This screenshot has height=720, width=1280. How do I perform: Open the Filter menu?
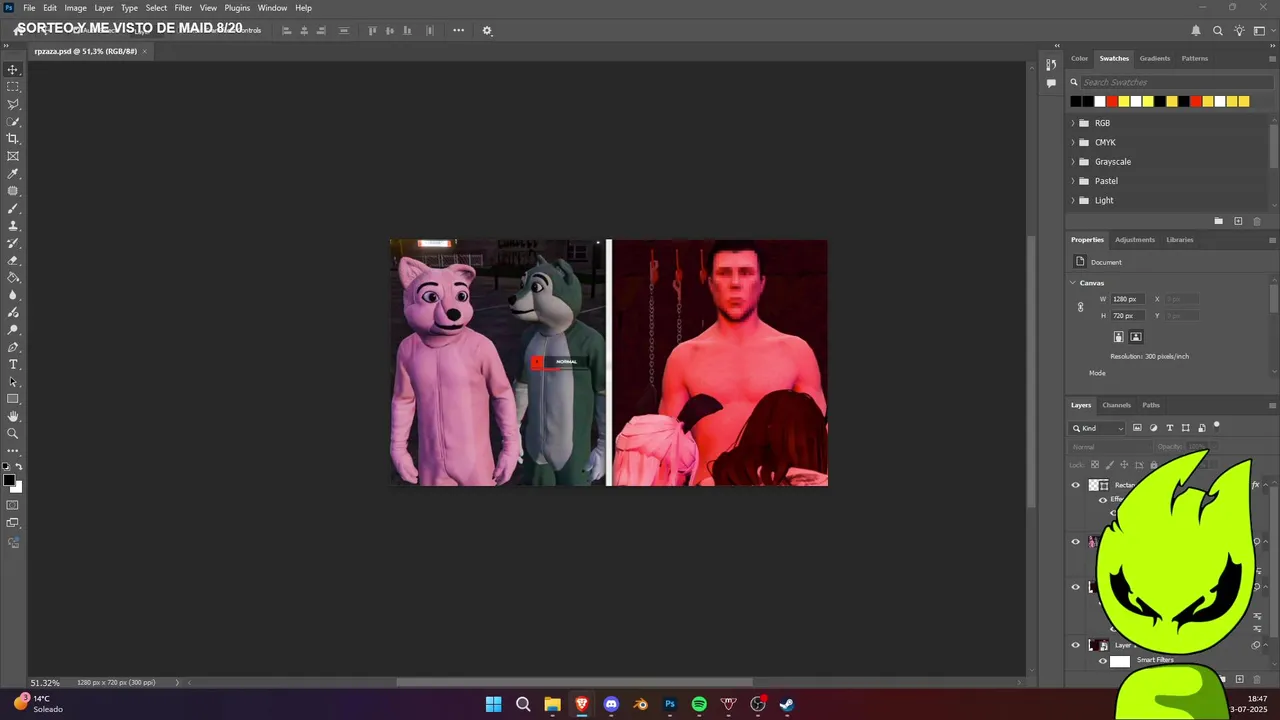pyautogui.click(x=183, y=8)
